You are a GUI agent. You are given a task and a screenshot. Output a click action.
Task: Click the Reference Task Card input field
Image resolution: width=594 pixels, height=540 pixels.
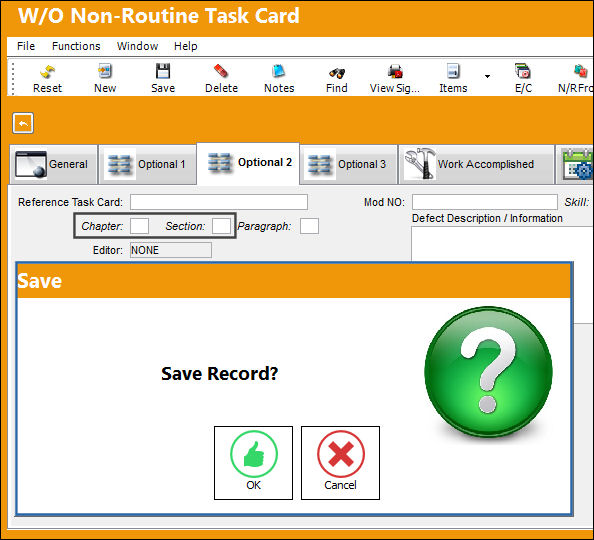[219, 202]
